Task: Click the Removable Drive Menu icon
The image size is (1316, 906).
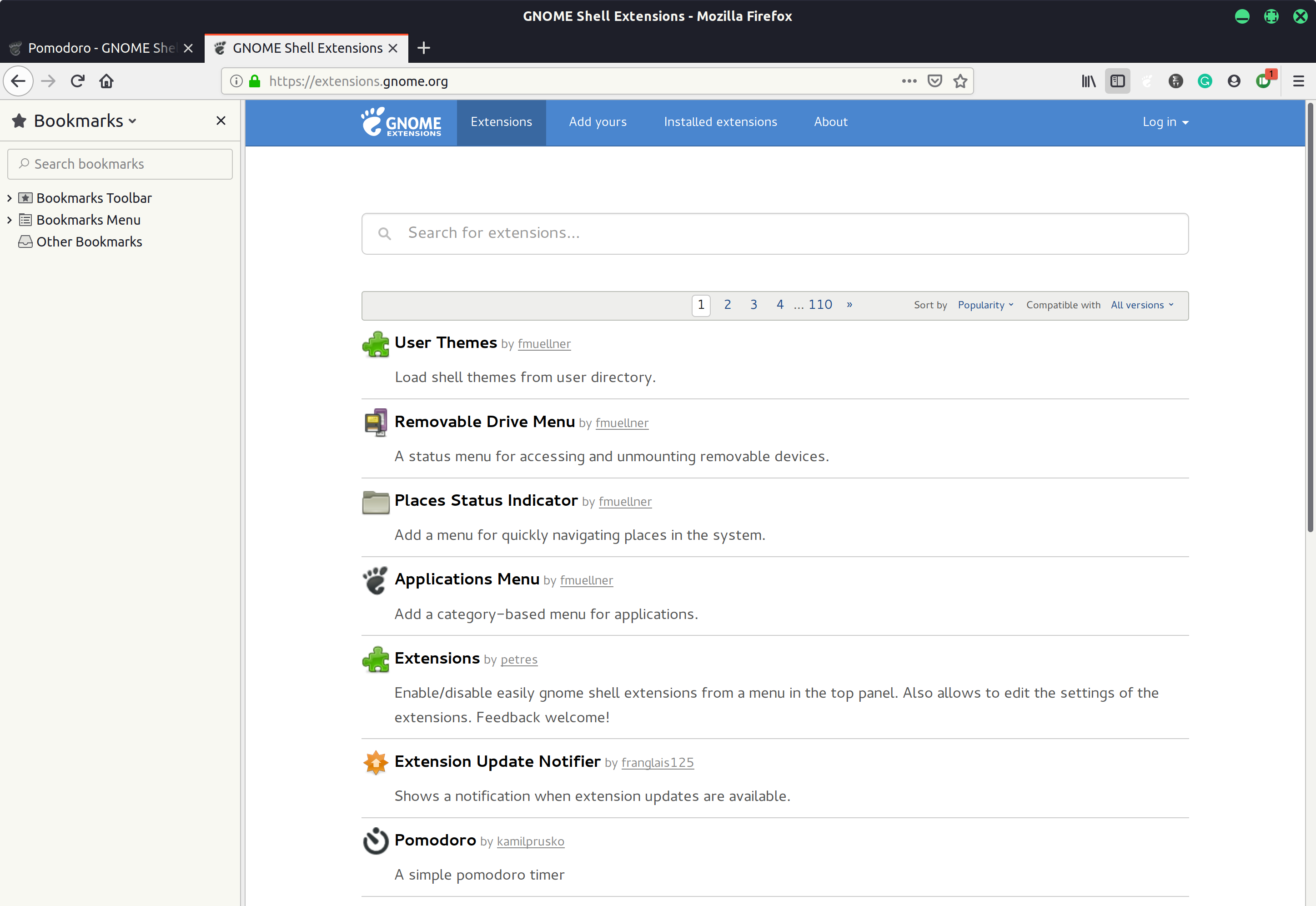Action: pos(376,423)
